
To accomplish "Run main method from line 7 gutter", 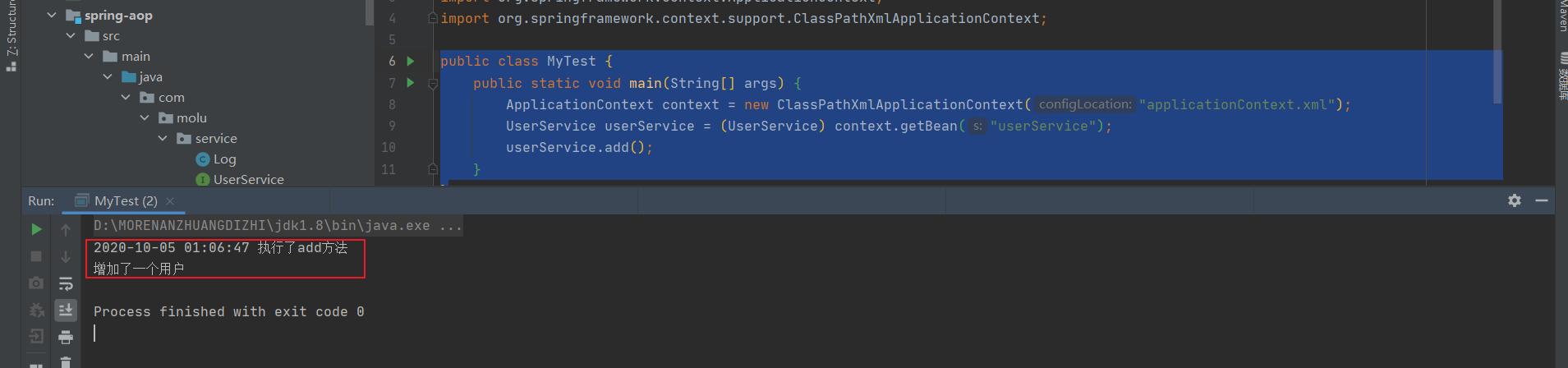I will click(411, 83).
